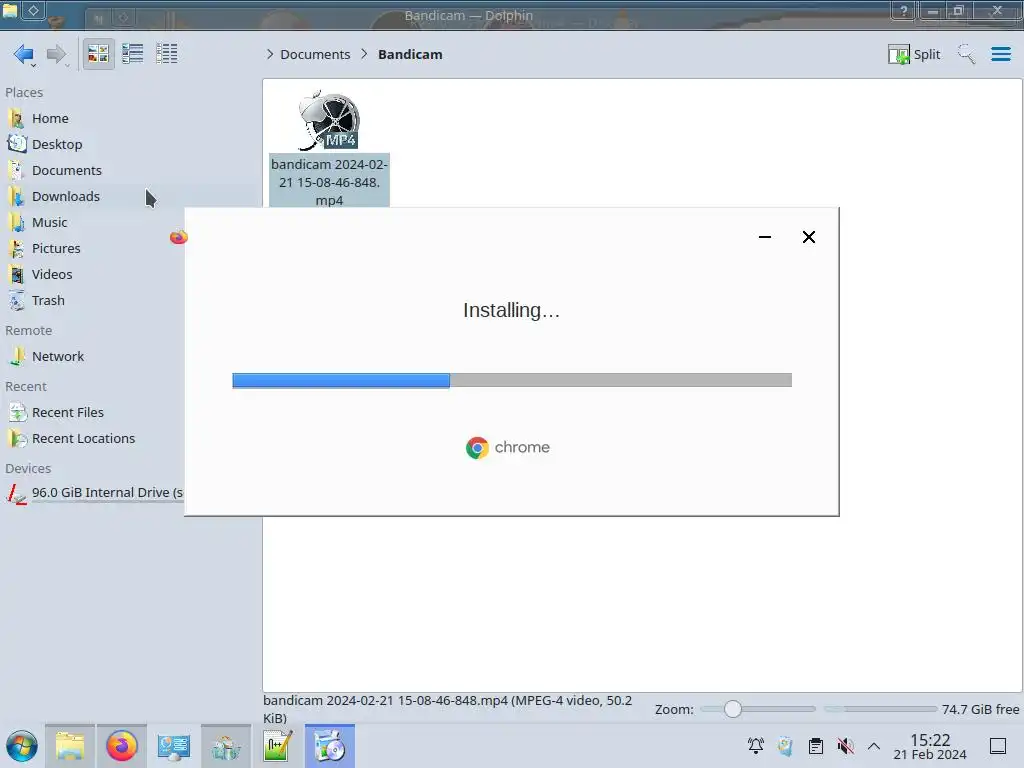This screenshot has width=1024, height=768.
Task: Toggle keep-above diamond in Dolphin title bar
Action: tap(33, 10)
